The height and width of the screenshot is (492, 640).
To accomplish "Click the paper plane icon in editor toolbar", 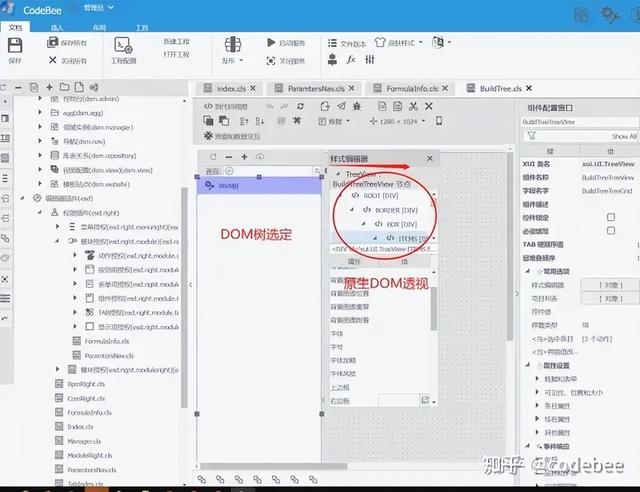I will click(341, 106).
